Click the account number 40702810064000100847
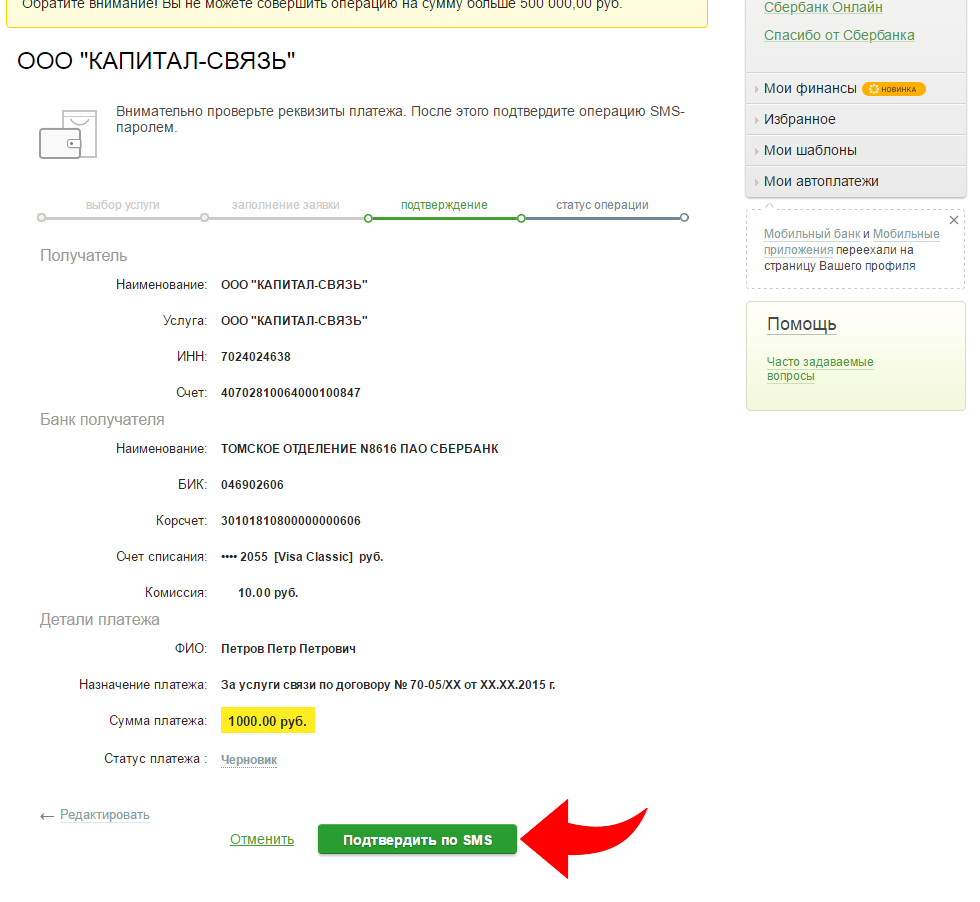980x902 pixels. point(291,393)
